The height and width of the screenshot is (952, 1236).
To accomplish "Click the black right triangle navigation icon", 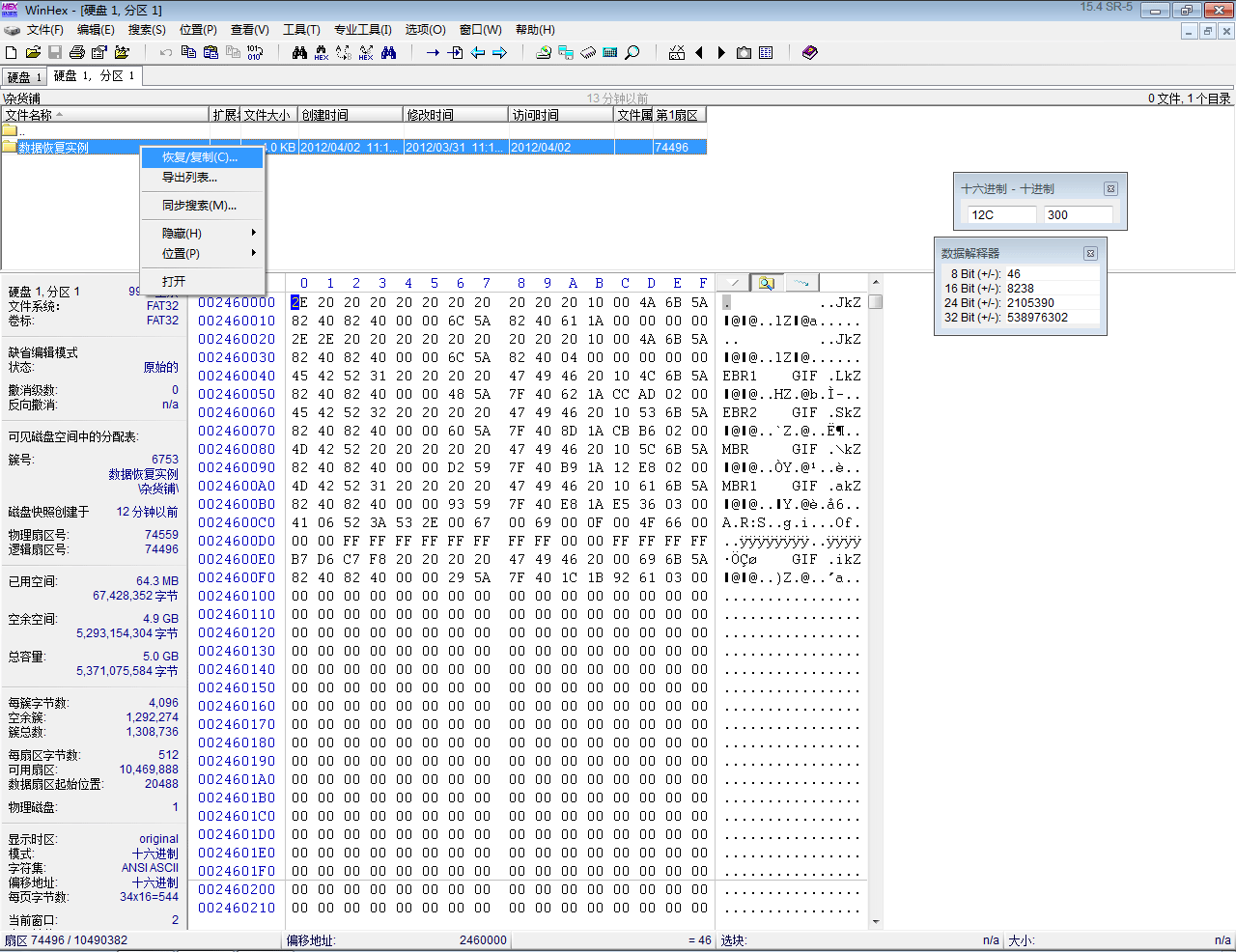I will pos(721,52).
